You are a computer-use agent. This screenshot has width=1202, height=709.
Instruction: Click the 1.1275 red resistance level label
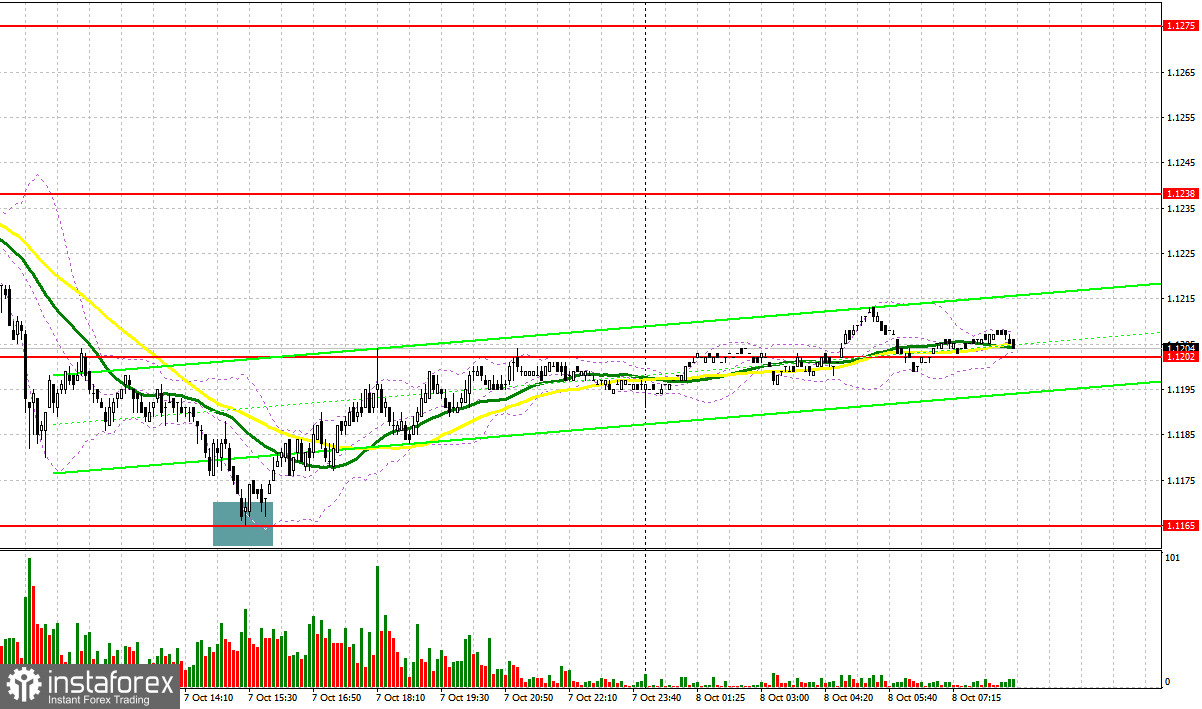(1179, 27)
